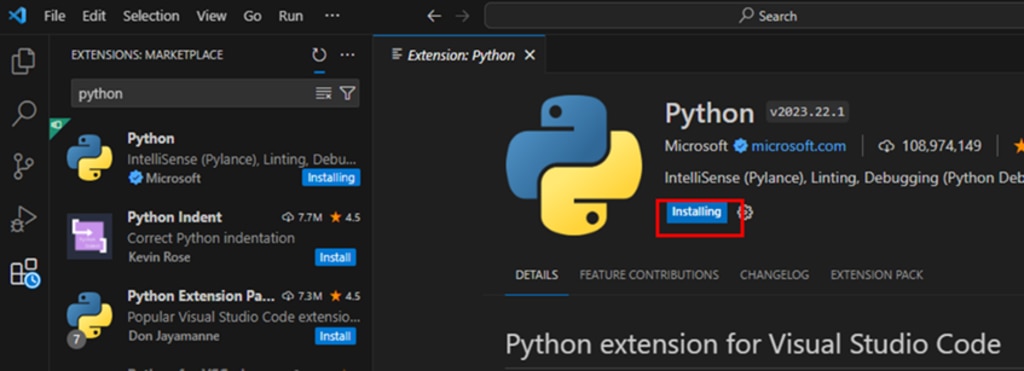The width and height of the screenshot is (1024, 371).
Task: Focus the marketplace search box containing python
Action: 193,93
